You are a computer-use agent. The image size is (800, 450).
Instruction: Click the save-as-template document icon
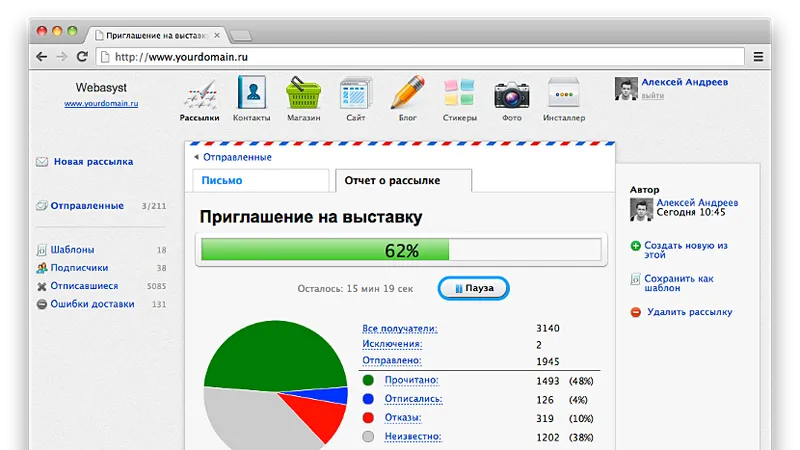click(635, 279)
